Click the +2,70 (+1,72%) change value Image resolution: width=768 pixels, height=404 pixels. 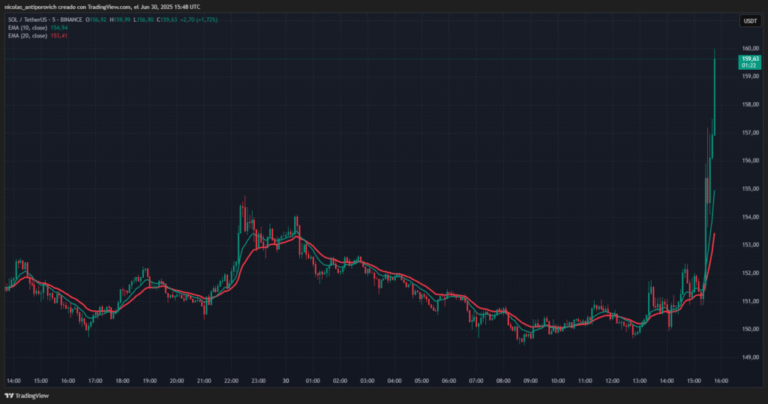point(199,20)
